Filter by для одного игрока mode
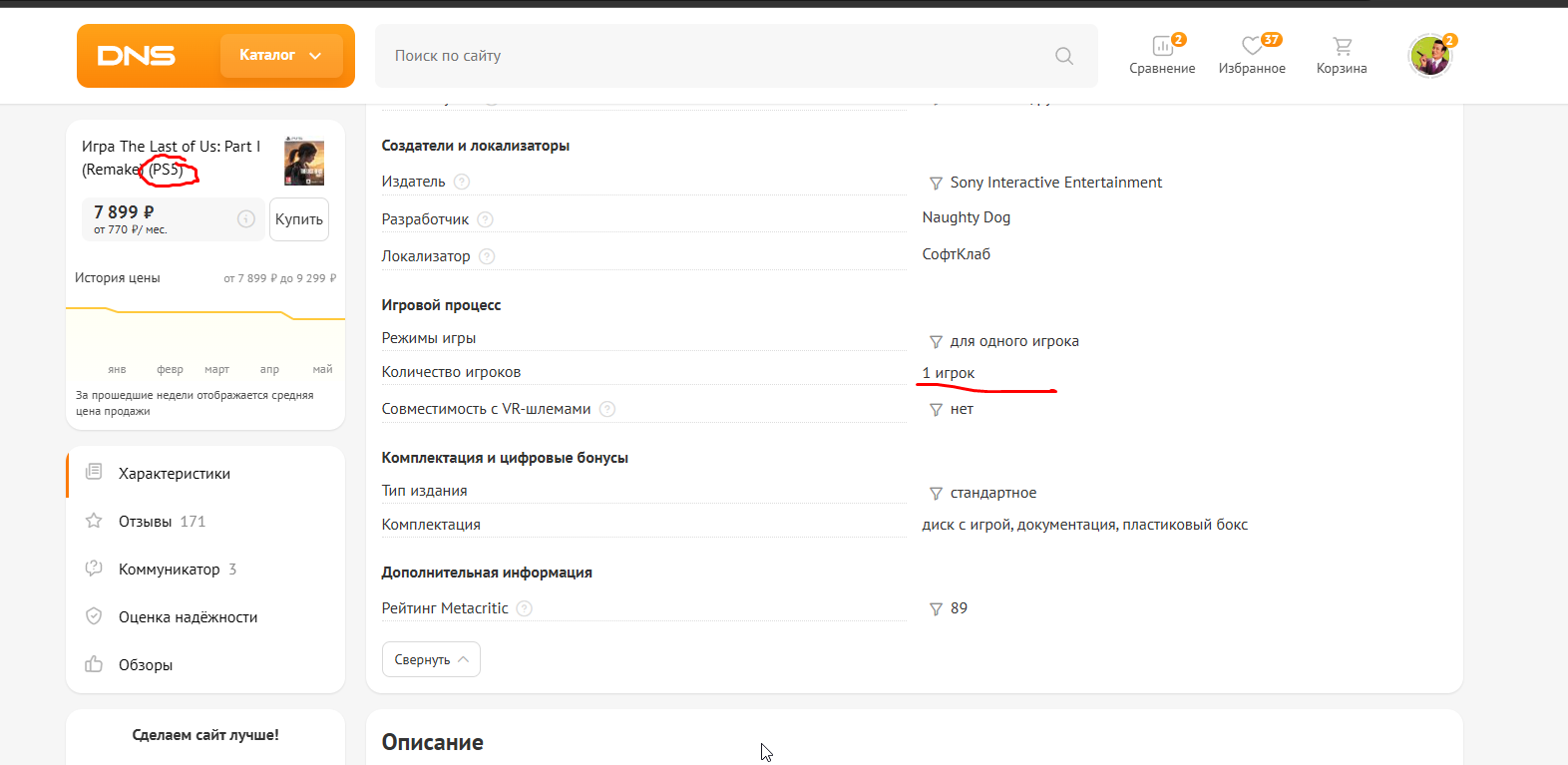 [1014, 341]
